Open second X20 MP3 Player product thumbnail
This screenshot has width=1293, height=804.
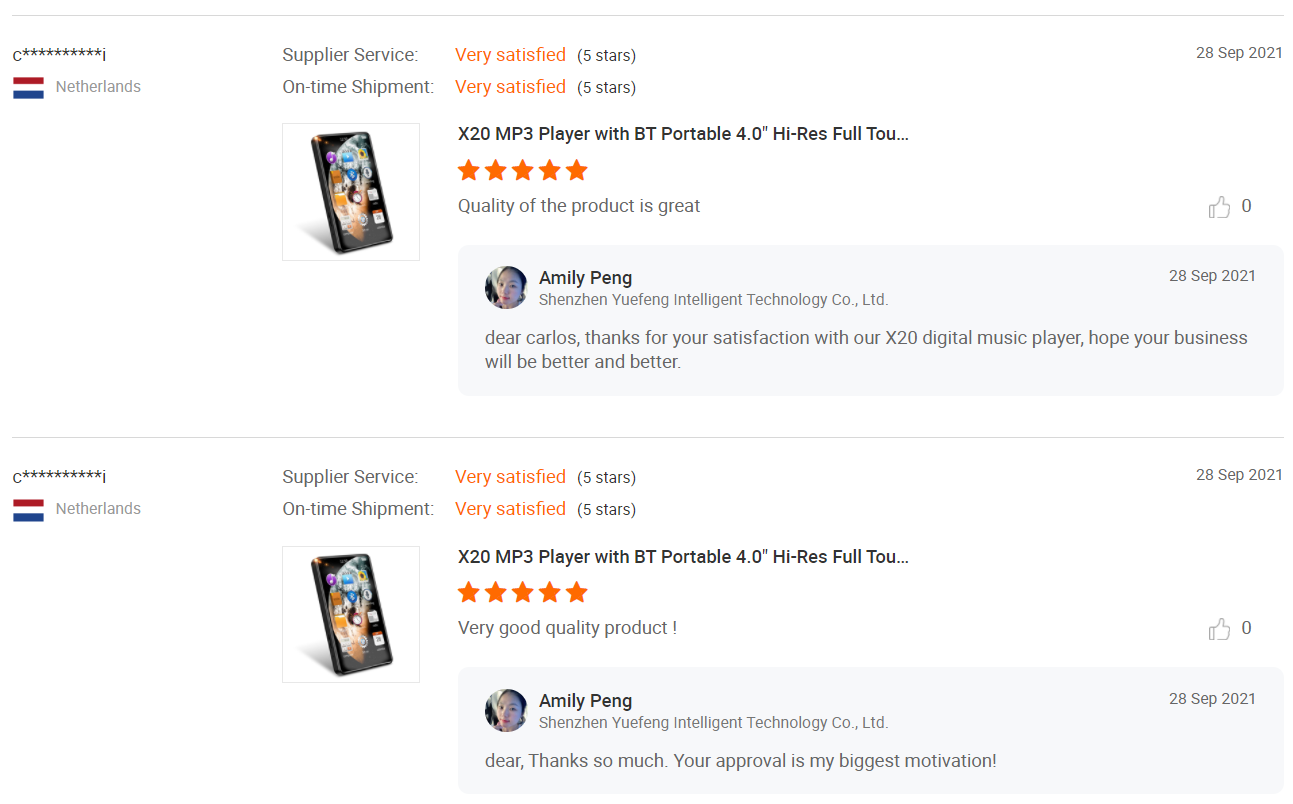(351, 614)
